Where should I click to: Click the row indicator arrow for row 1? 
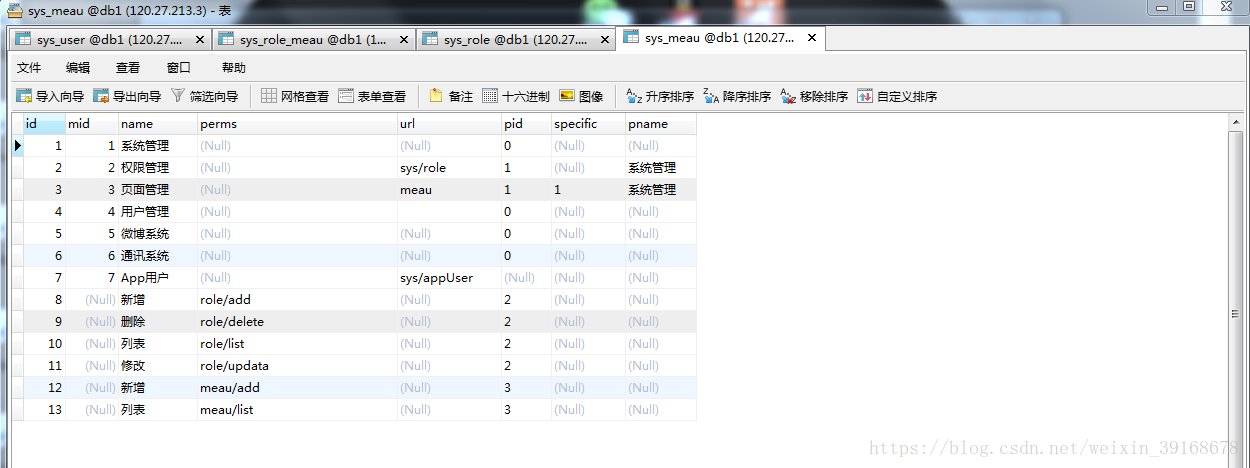[17, 146]
